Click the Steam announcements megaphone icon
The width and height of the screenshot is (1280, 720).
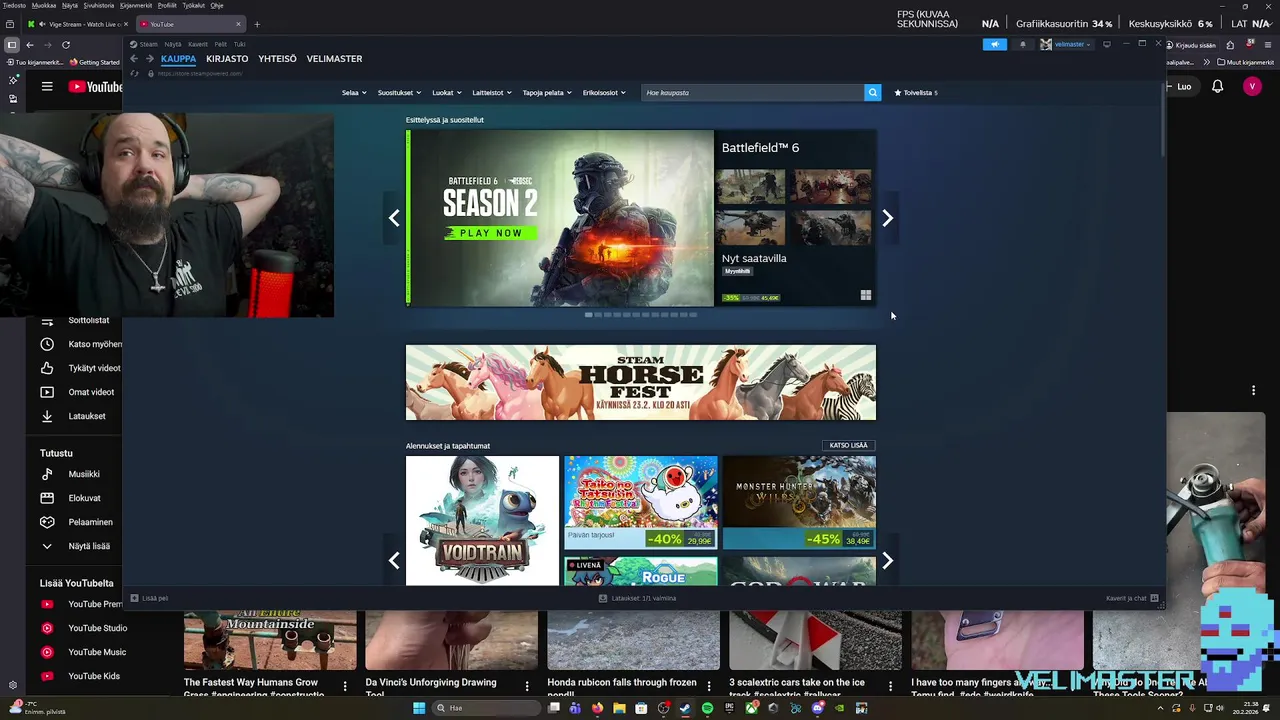994,44
